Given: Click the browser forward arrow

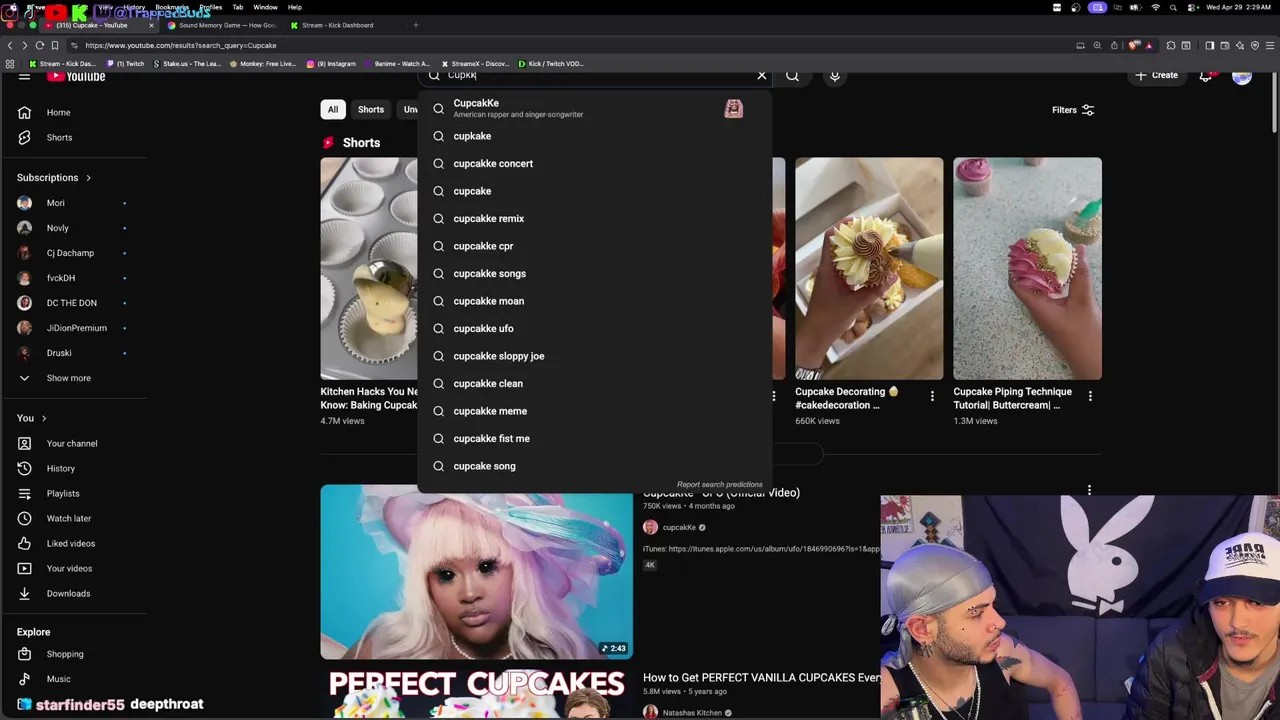Looking at the screenshot, I should coord(24,45).
